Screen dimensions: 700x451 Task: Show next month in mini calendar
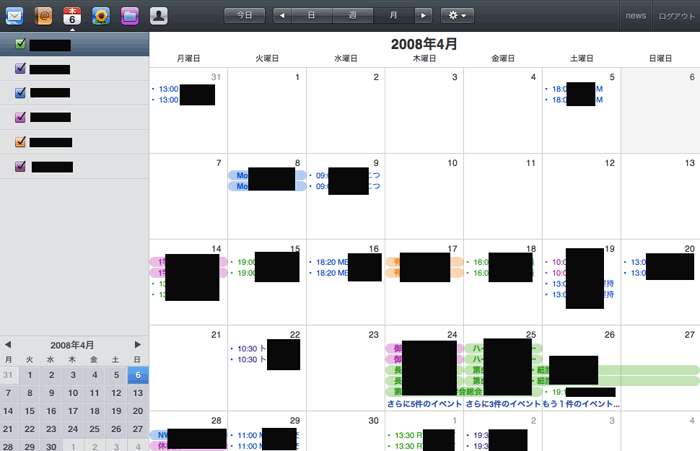point(138,345)
